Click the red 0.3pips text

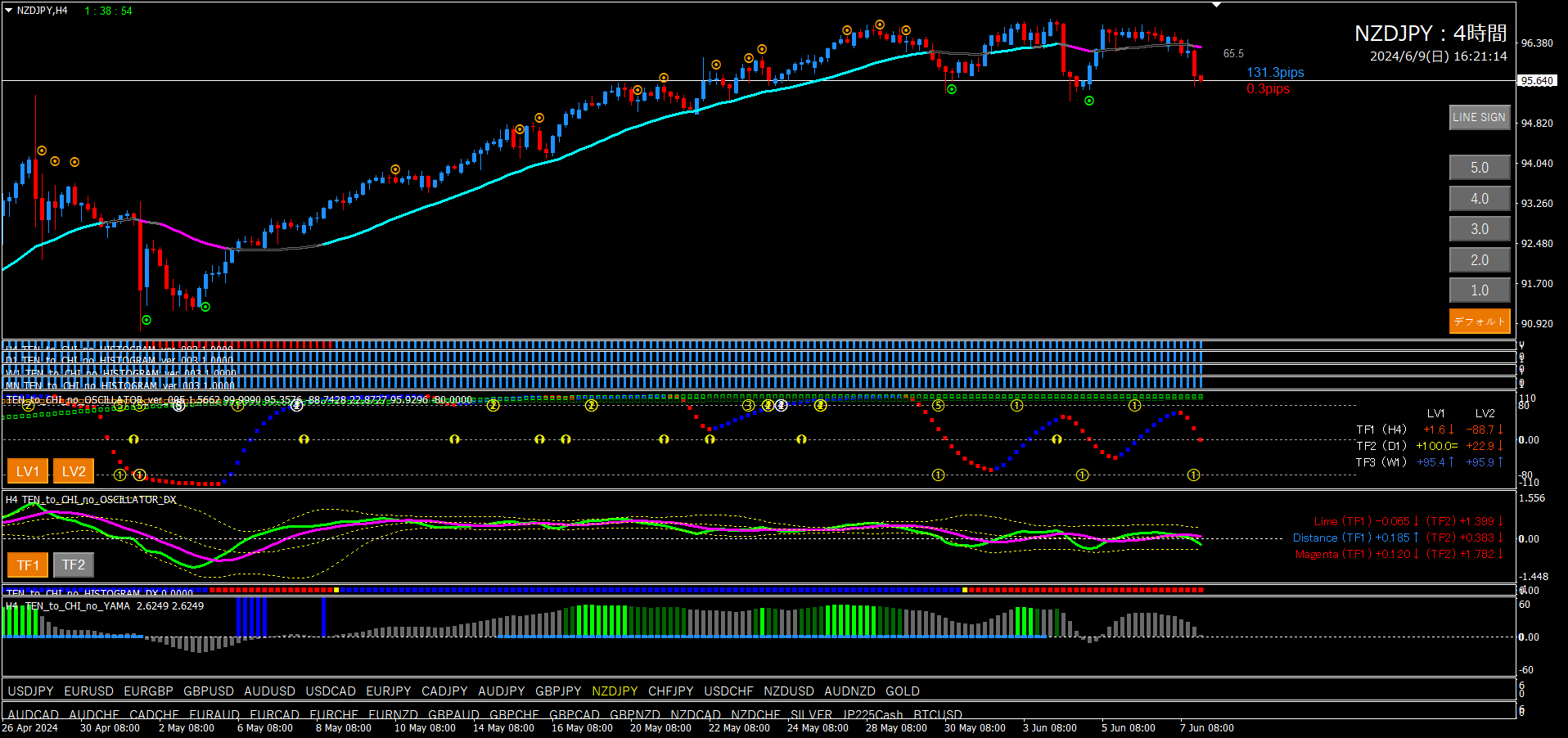pyautogui.click(x=1268, y=89)
